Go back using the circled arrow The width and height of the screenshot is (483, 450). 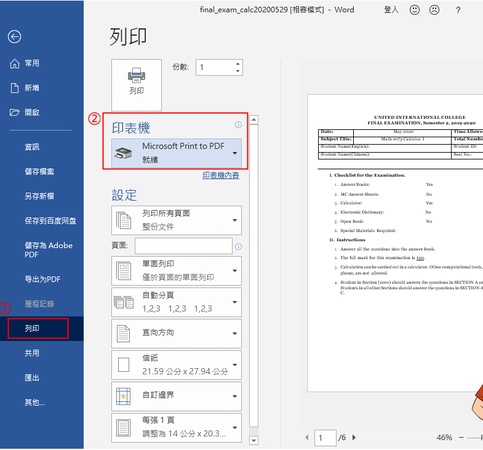14,37
